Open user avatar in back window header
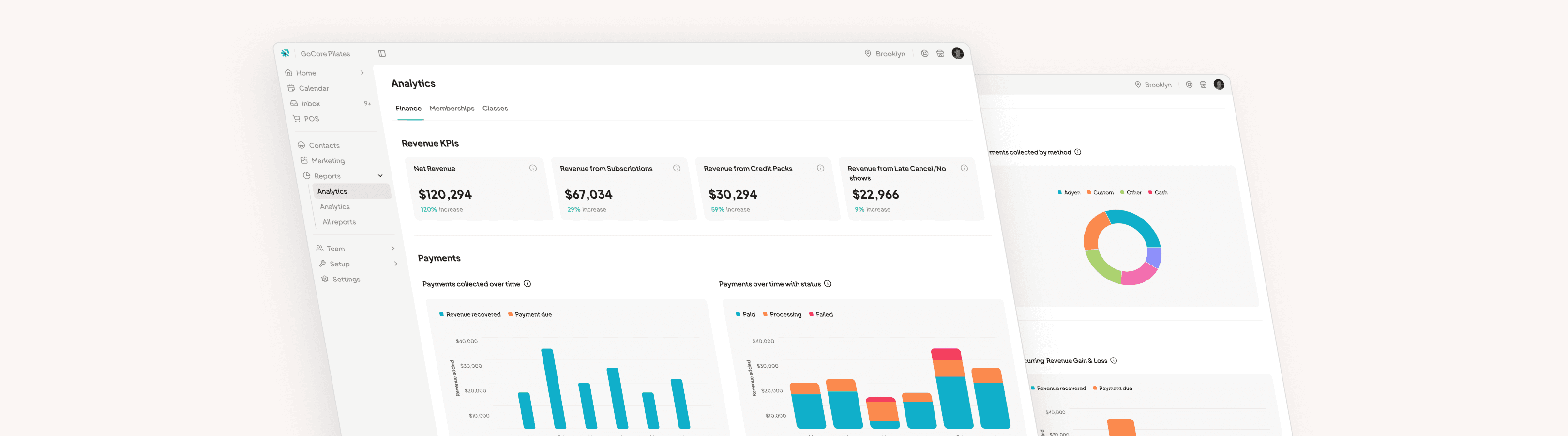Image resolution: width=1568 pixels, height=436 pixels. point(1219,85)
